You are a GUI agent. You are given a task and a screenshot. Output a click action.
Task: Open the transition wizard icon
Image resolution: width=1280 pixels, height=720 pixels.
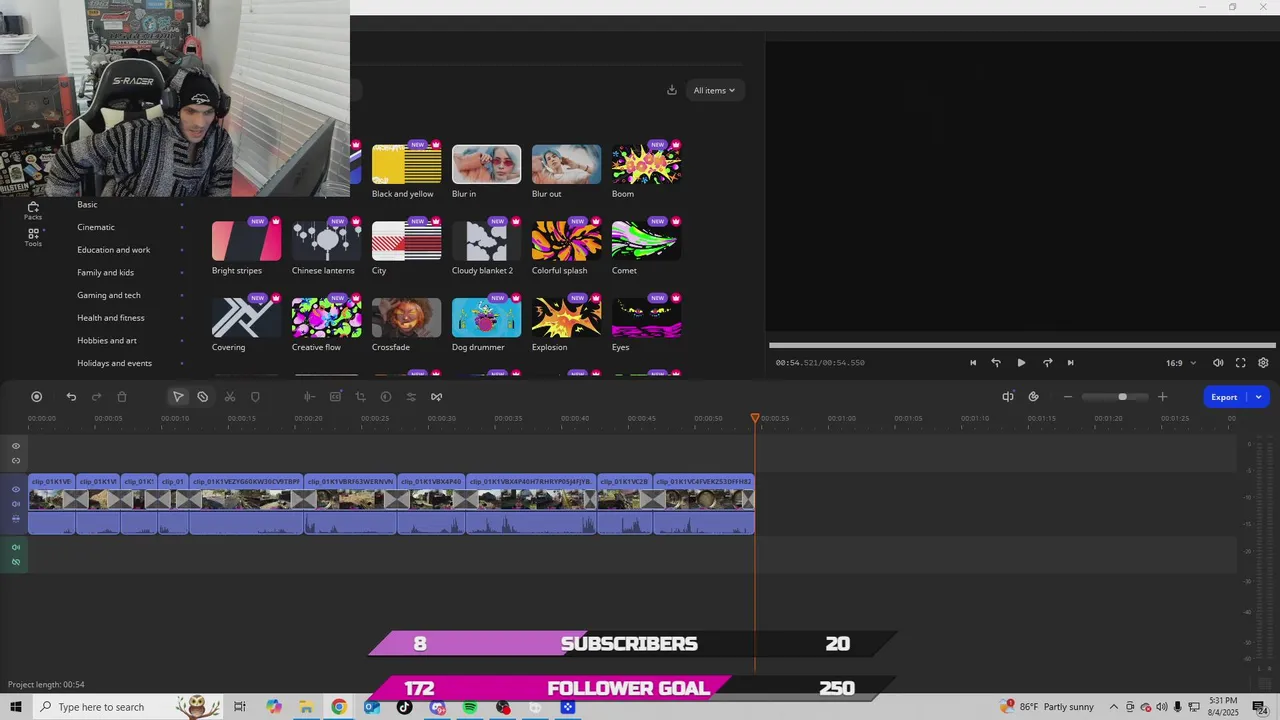[x=437, y=397]
